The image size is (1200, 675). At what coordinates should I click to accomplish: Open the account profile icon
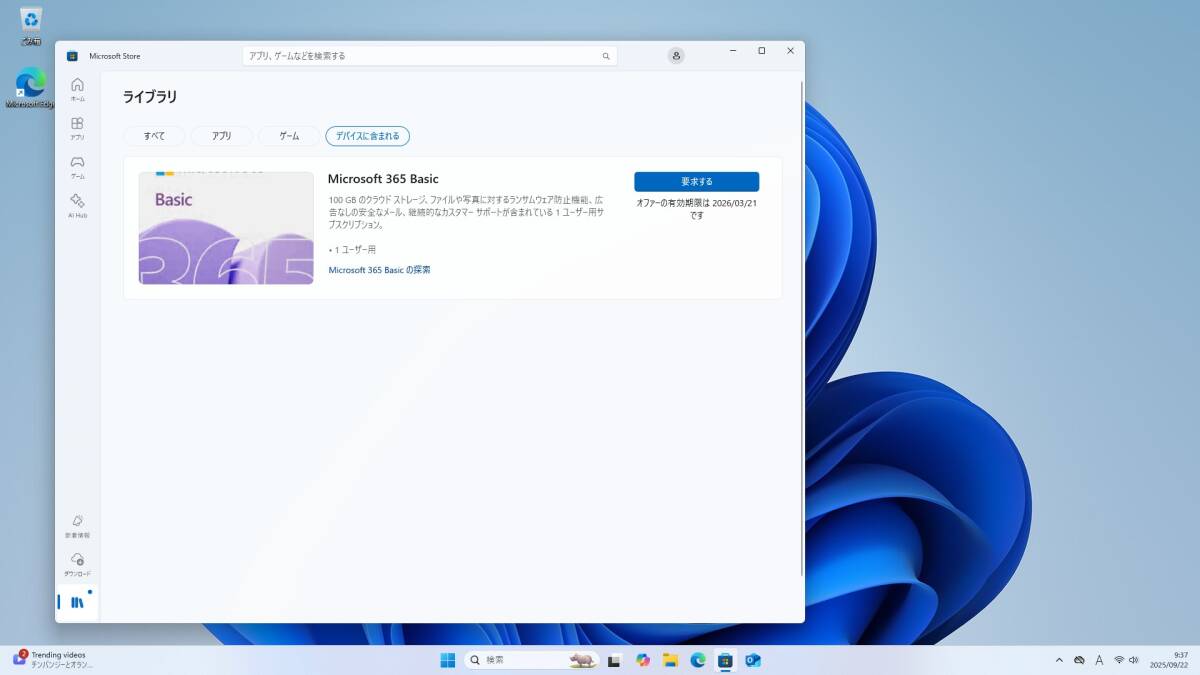point(676,55)
